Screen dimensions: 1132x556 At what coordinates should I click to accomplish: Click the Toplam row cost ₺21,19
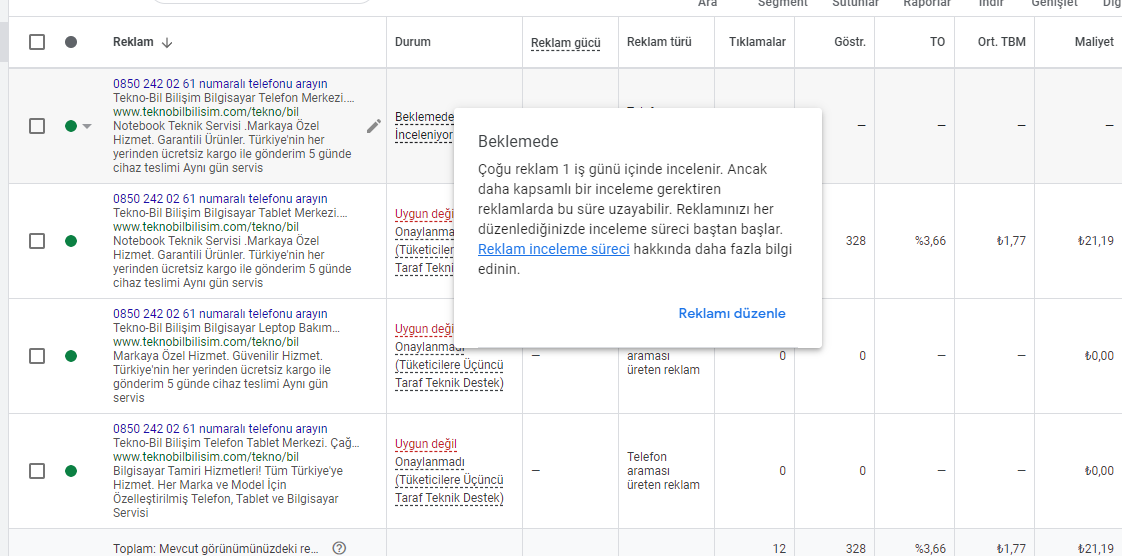click(1095, 548)
